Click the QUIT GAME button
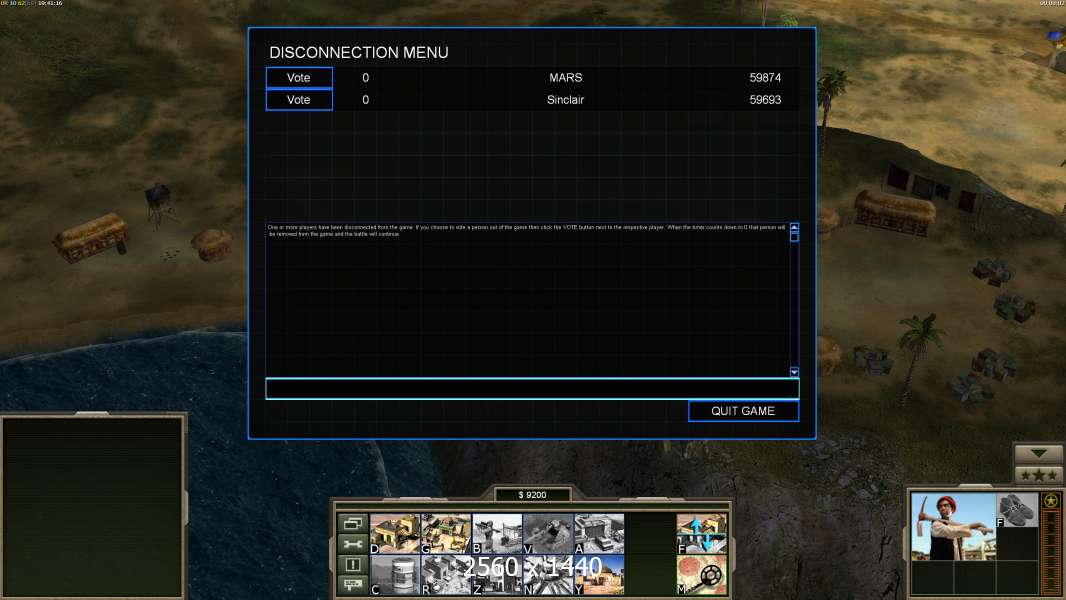This screenshot has width=1066, height=600. (743, 411)
